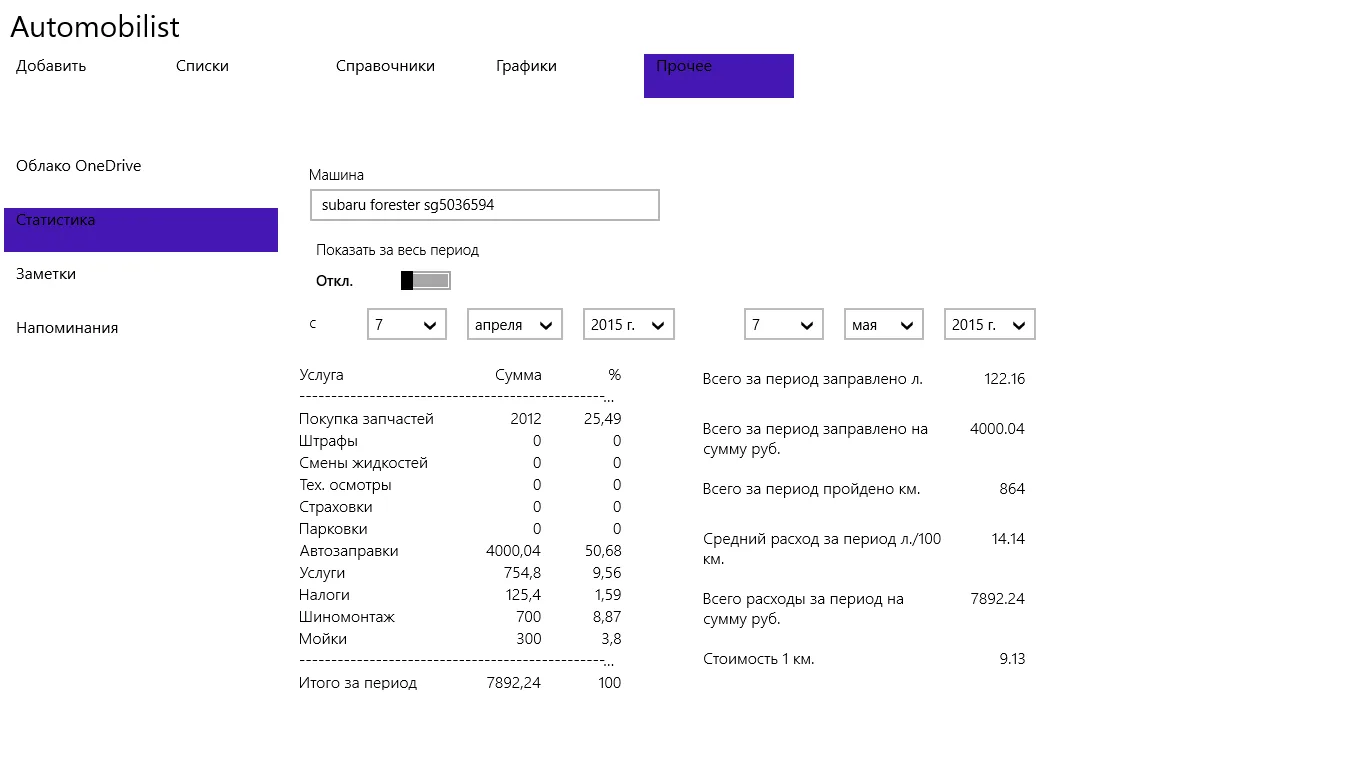
Task: Click the Автозаправки row label
Action: click(x=349, y=551)
